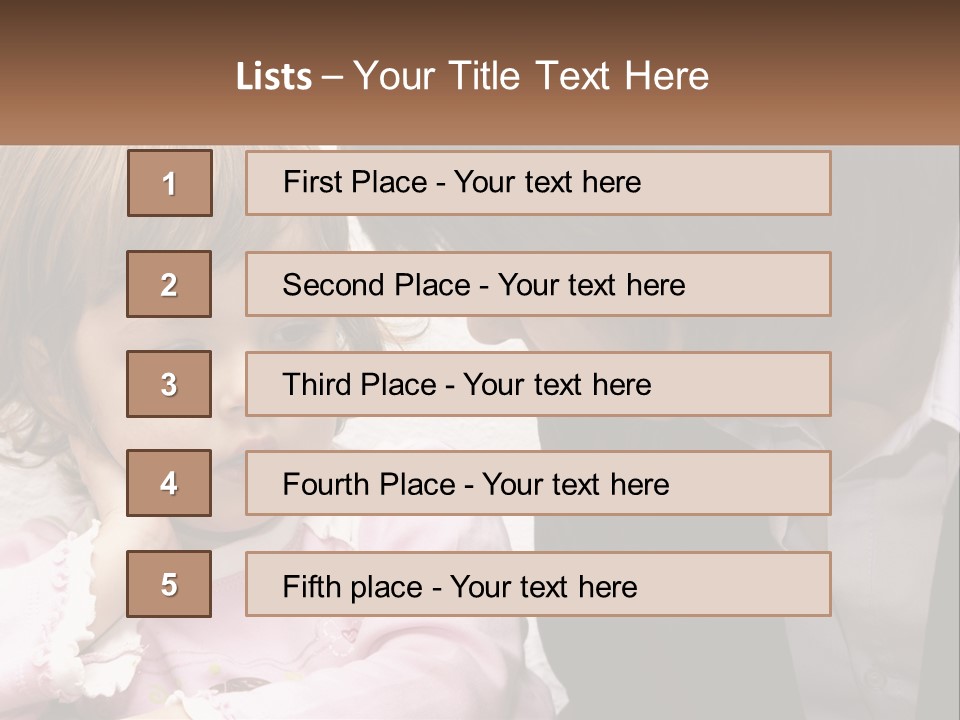The height and width of the screenshot is (720, 960).
Task: Select the number 2 box
Action: click(169, 284)
